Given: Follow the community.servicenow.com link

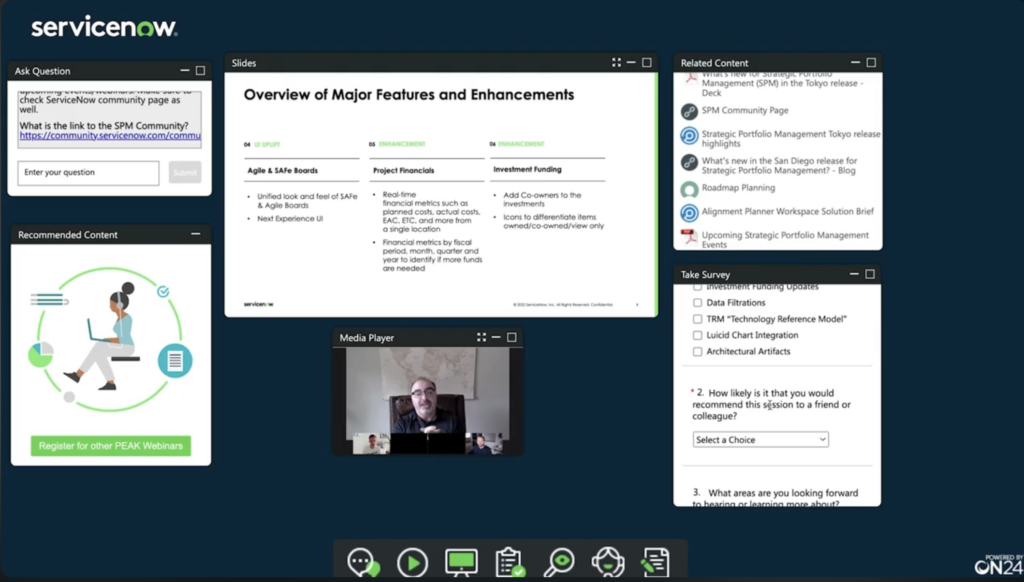Looking at the screenshot, I should [110, 136].
